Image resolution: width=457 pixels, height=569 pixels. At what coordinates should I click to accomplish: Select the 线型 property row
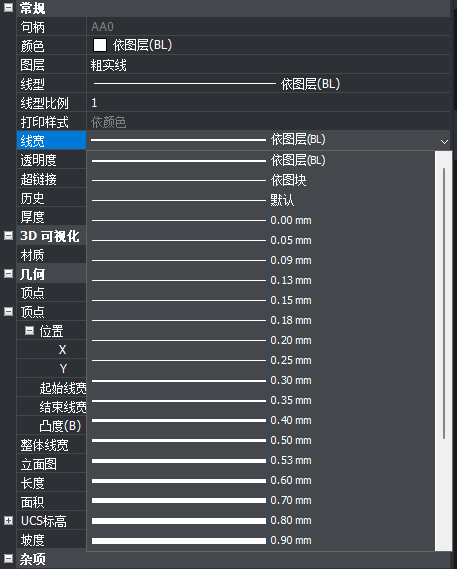tap(233, 84)
